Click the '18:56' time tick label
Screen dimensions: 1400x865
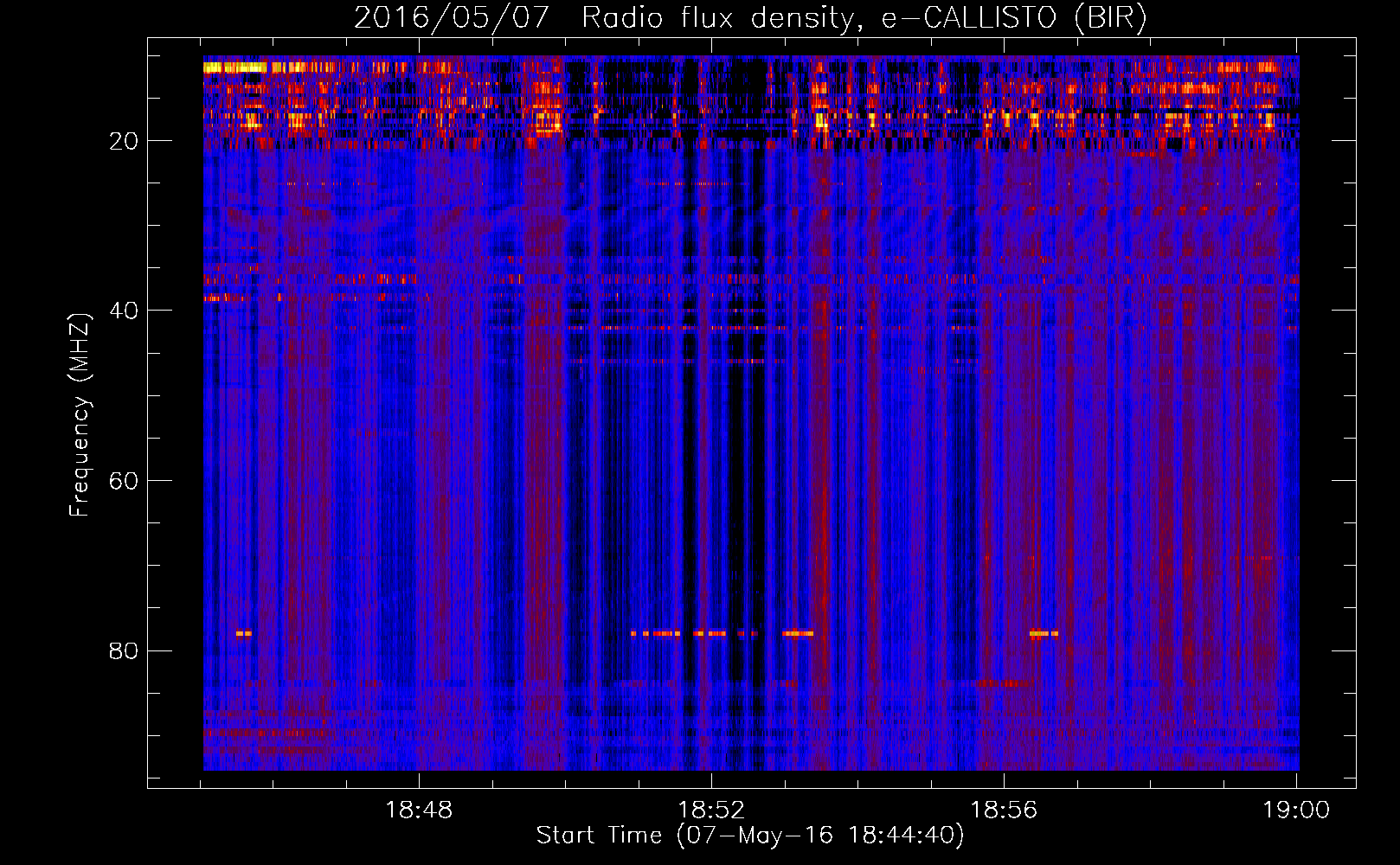(1004, 811)
